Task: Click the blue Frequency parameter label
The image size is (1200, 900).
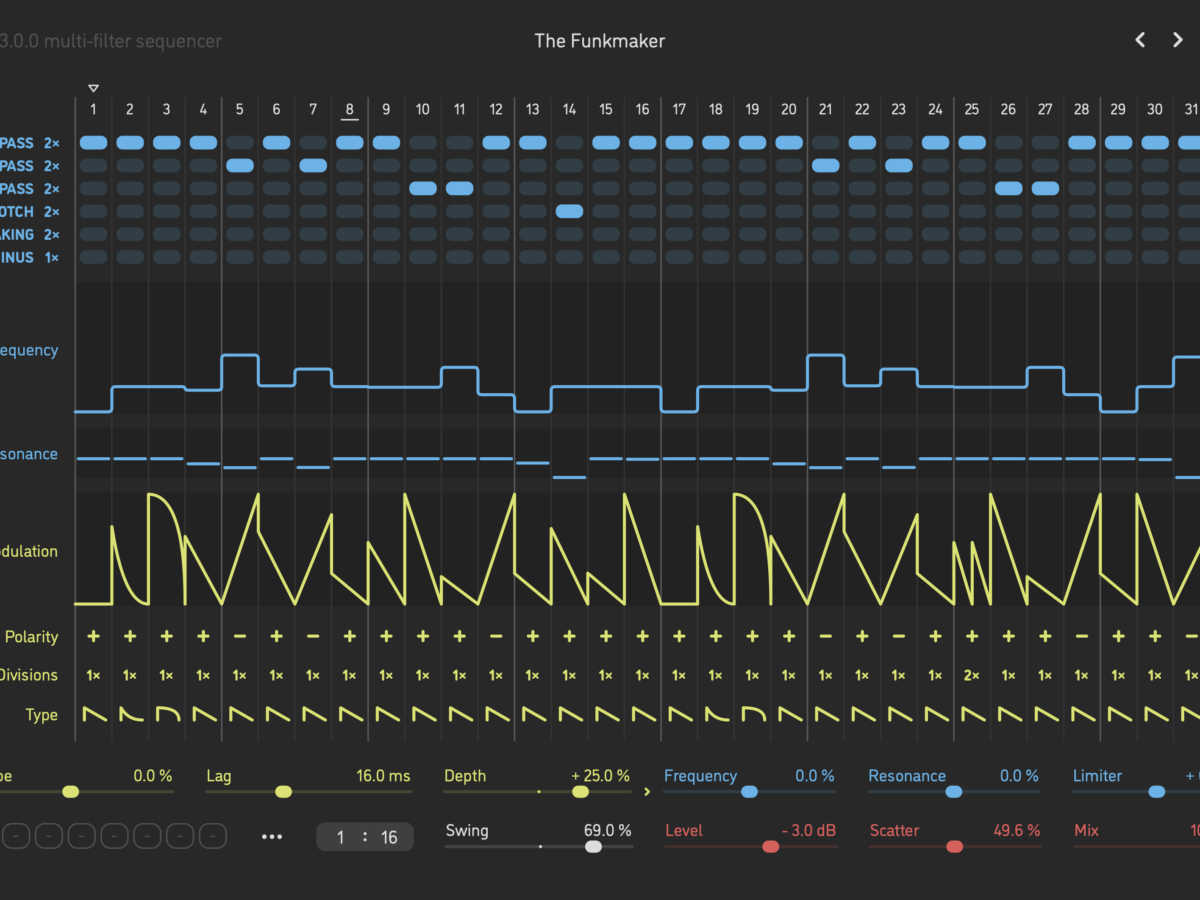Action: tap(700, 776)
